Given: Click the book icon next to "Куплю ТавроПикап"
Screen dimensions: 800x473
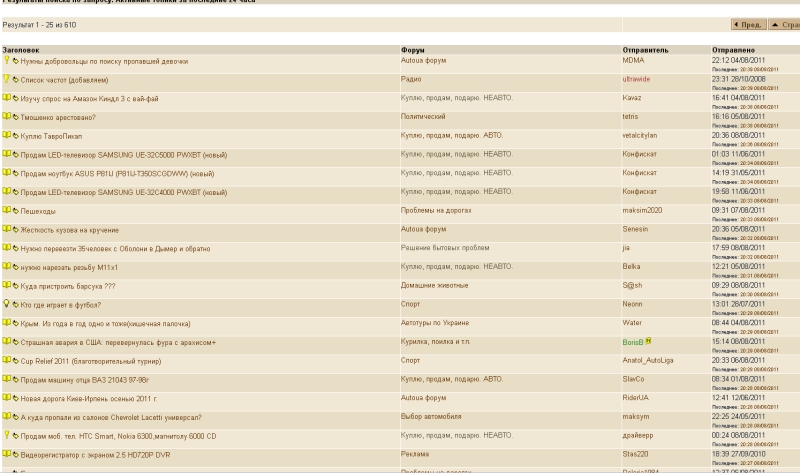Looking at the screenshot, I should [x=7, y=135].
